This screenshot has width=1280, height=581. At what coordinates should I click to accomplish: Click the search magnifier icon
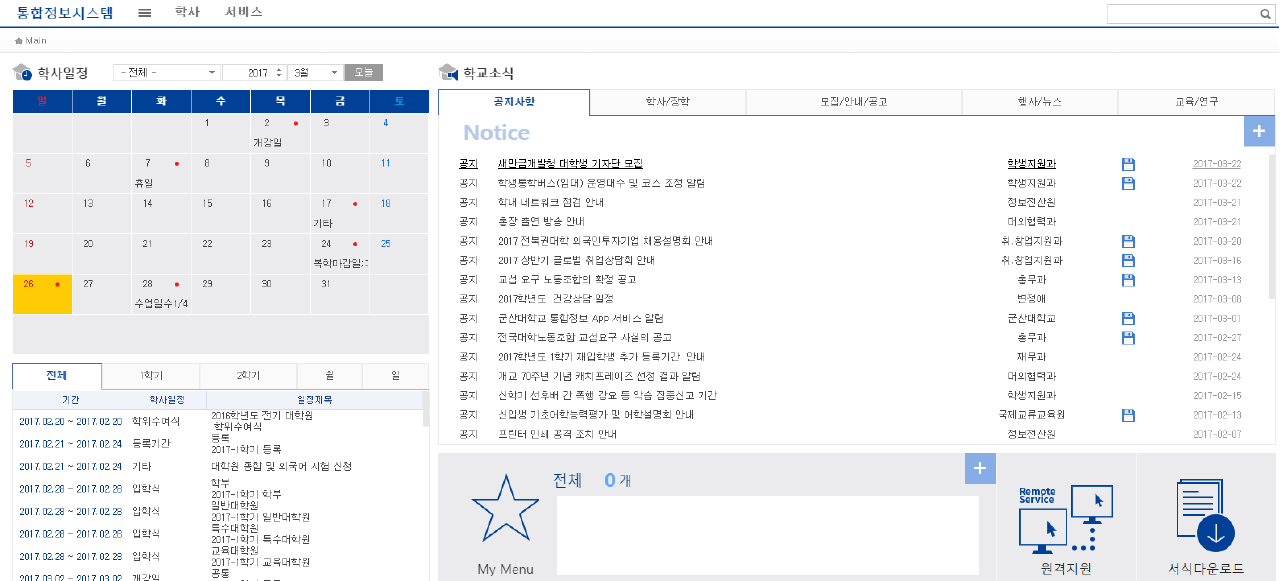click(1267, 14)
